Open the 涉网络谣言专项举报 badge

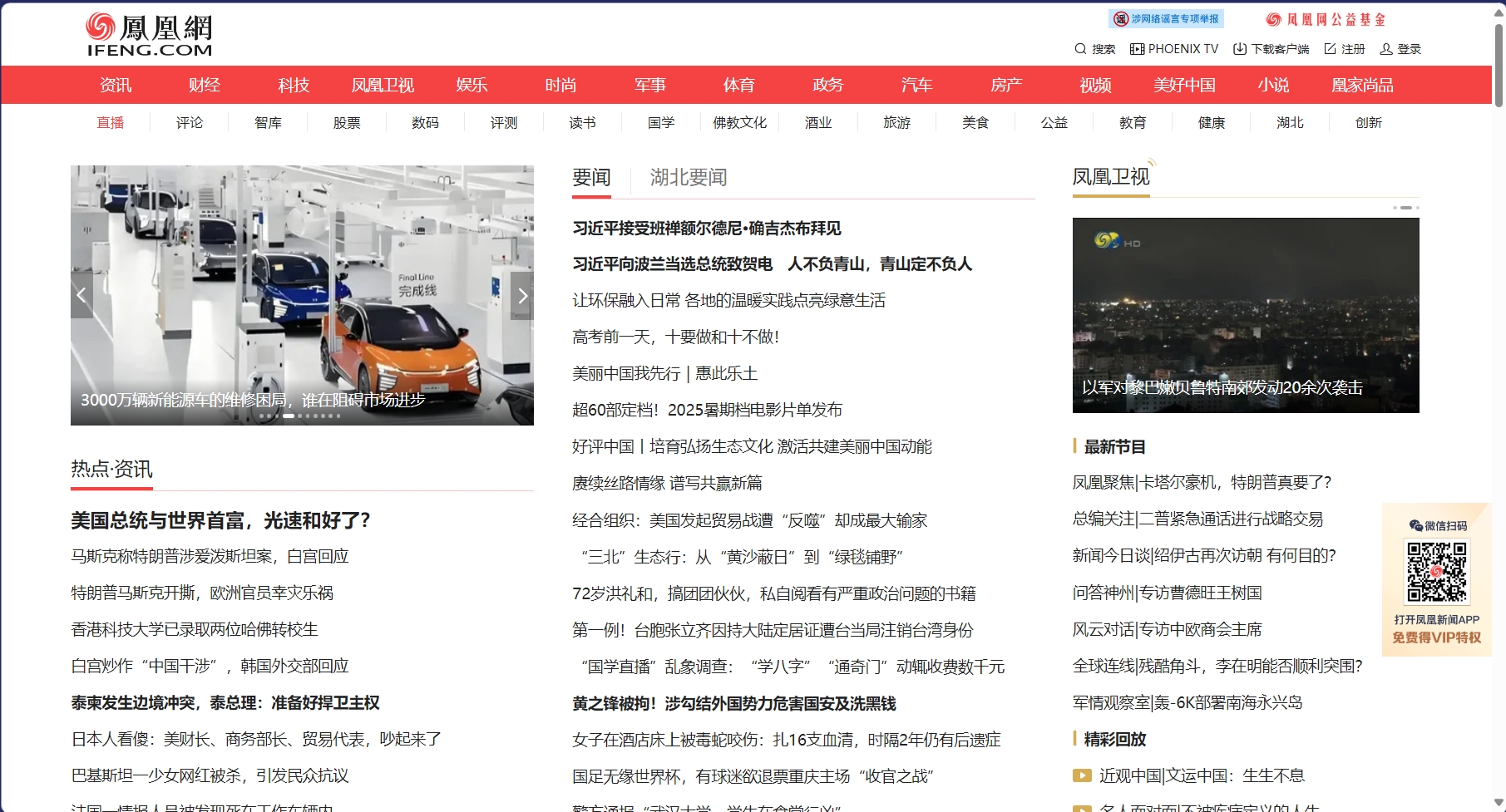coord(1166,19)
